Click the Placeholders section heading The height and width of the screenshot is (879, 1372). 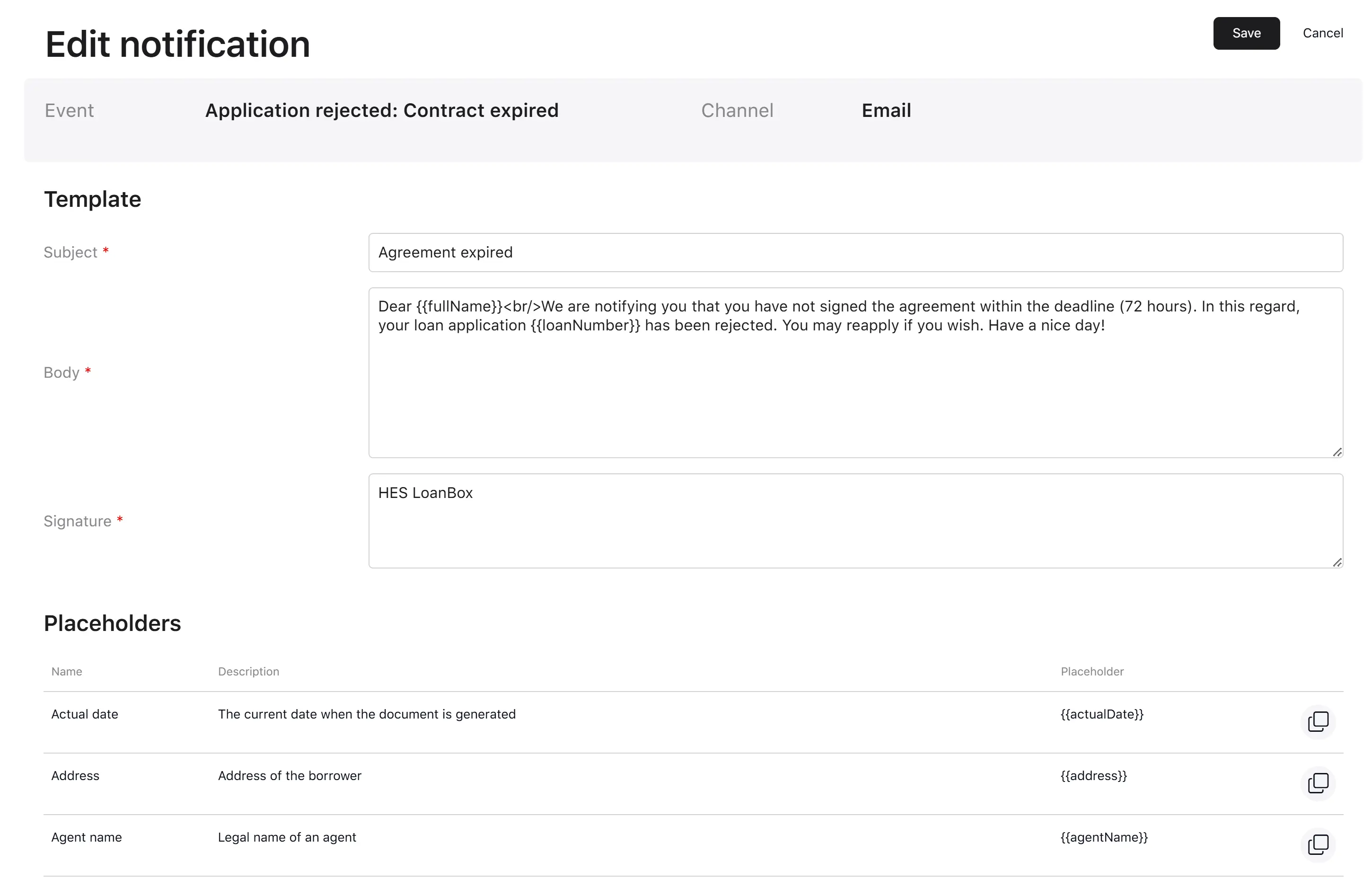pos(113,623)
